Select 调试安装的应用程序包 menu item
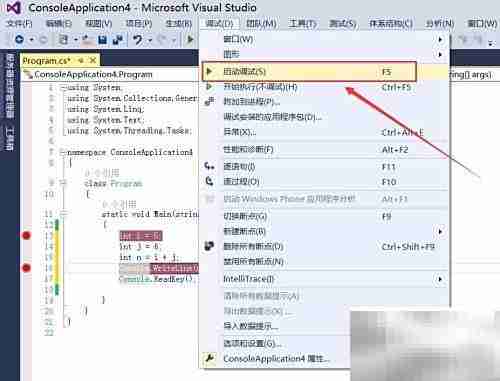The width and height of the screenshot is (500, 381). click(x=325, y=117)
